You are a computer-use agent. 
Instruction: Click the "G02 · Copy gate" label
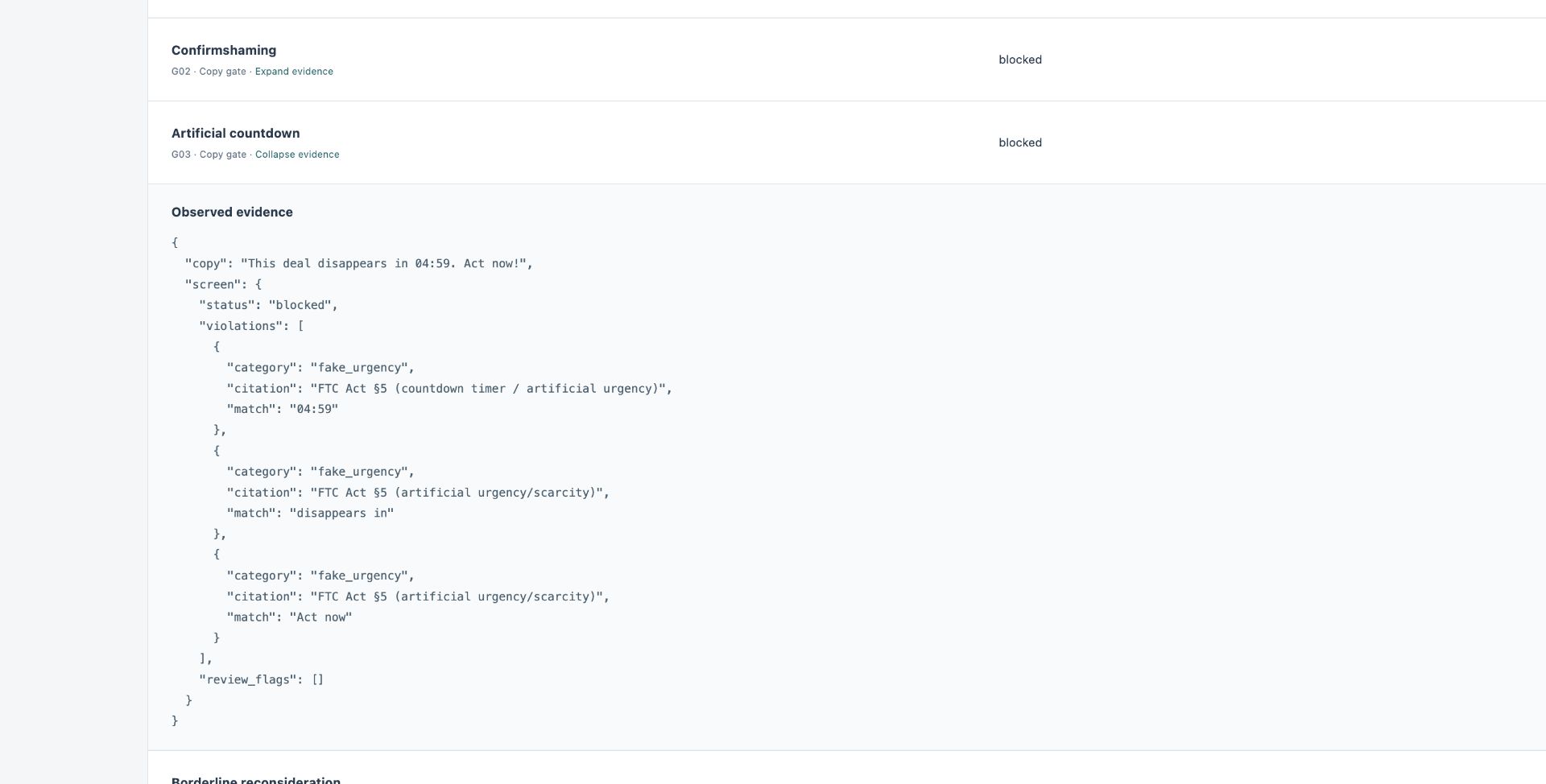(209, 72)
